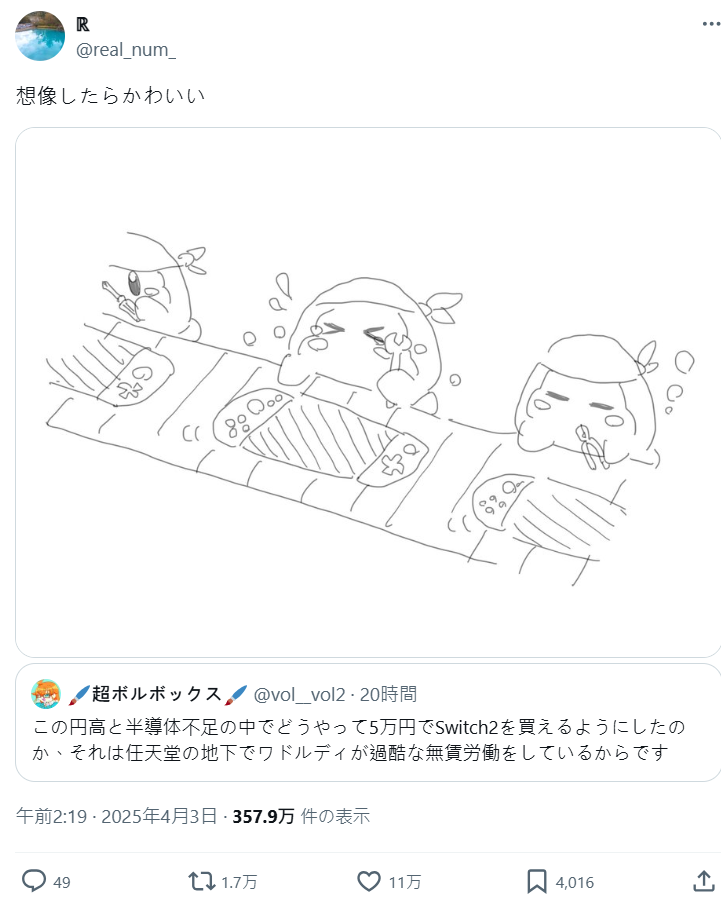Click the share upload icon

tap(704, 880)
